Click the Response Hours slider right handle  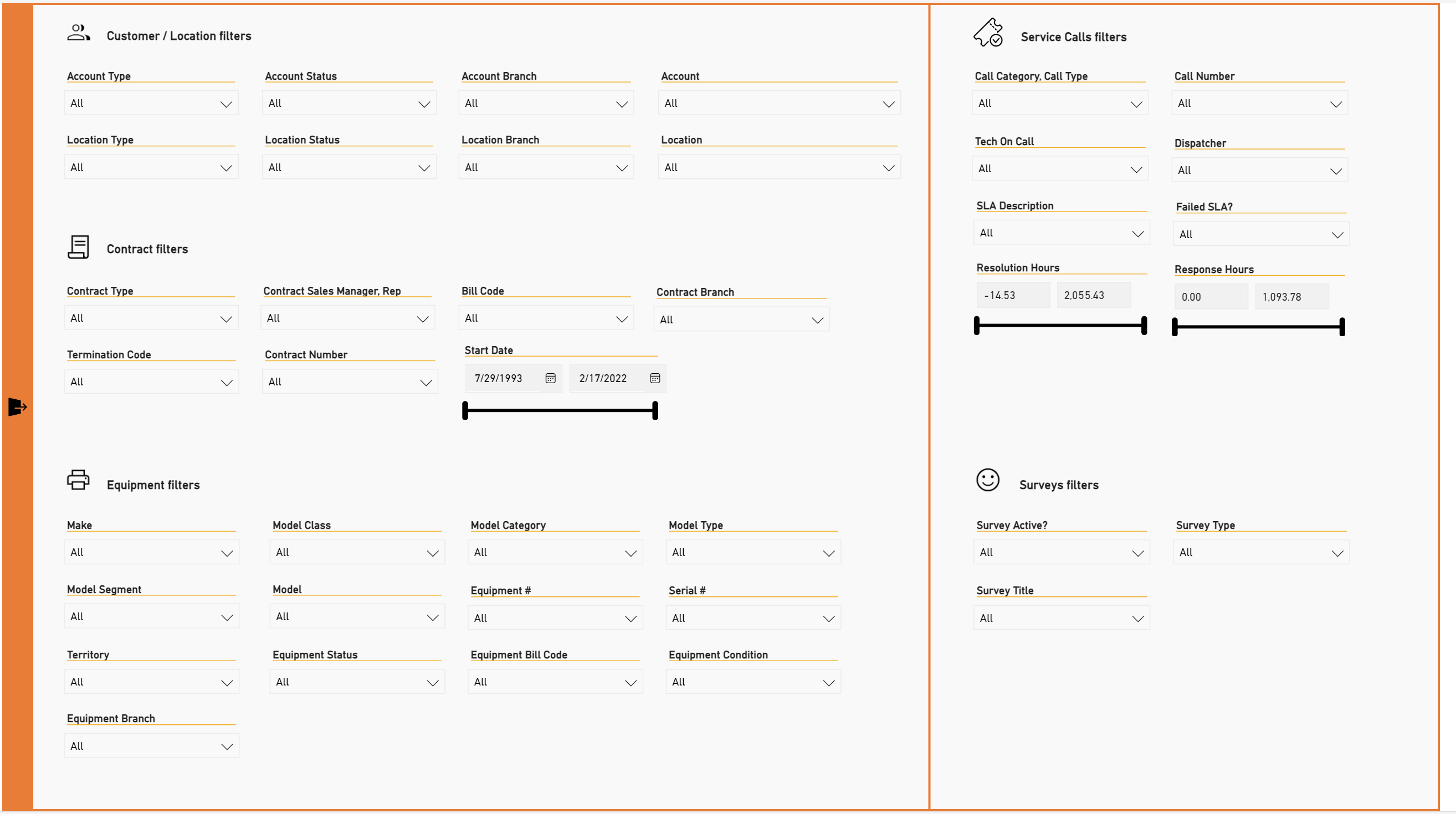tap(1342, 327)
